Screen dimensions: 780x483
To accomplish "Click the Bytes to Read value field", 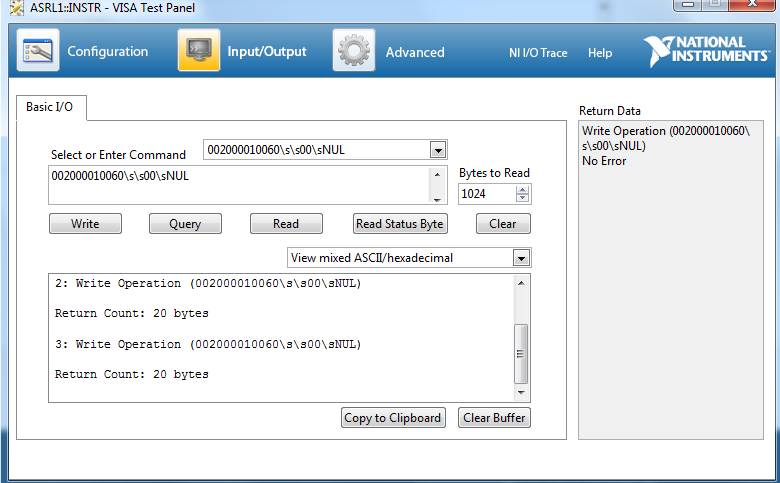I will click(x=487, y=194).
